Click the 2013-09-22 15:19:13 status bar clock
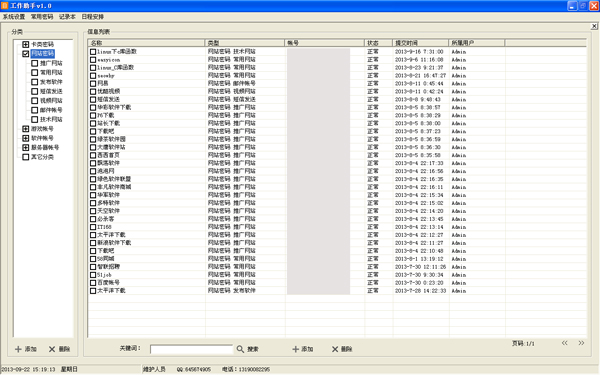Image resolution: width=600 pixels, height=375 pixels. pyautogui.click(x=28, y=369)
